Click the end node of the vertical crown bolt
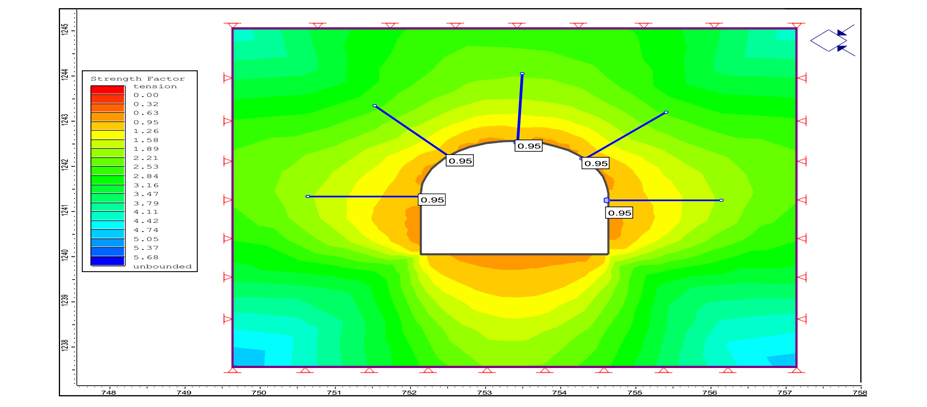The width and height of the screenshot is (927, 407). [522, 74]
